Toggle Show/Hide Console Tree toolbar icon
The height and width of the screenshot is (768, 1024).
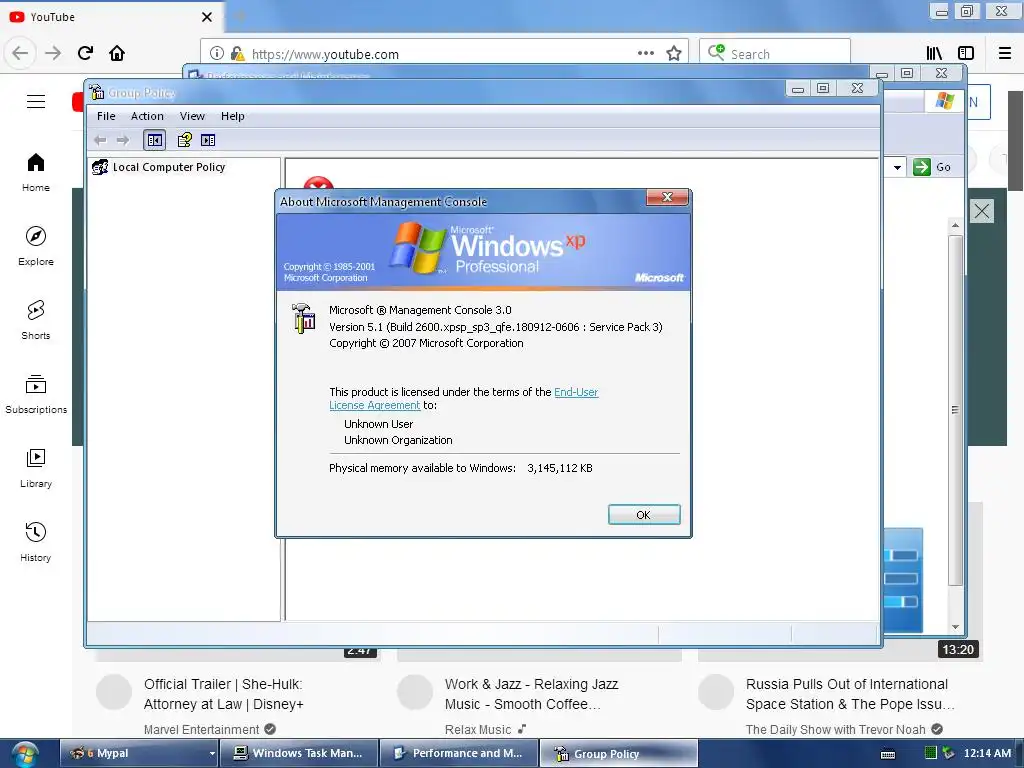tap(155, 140)
